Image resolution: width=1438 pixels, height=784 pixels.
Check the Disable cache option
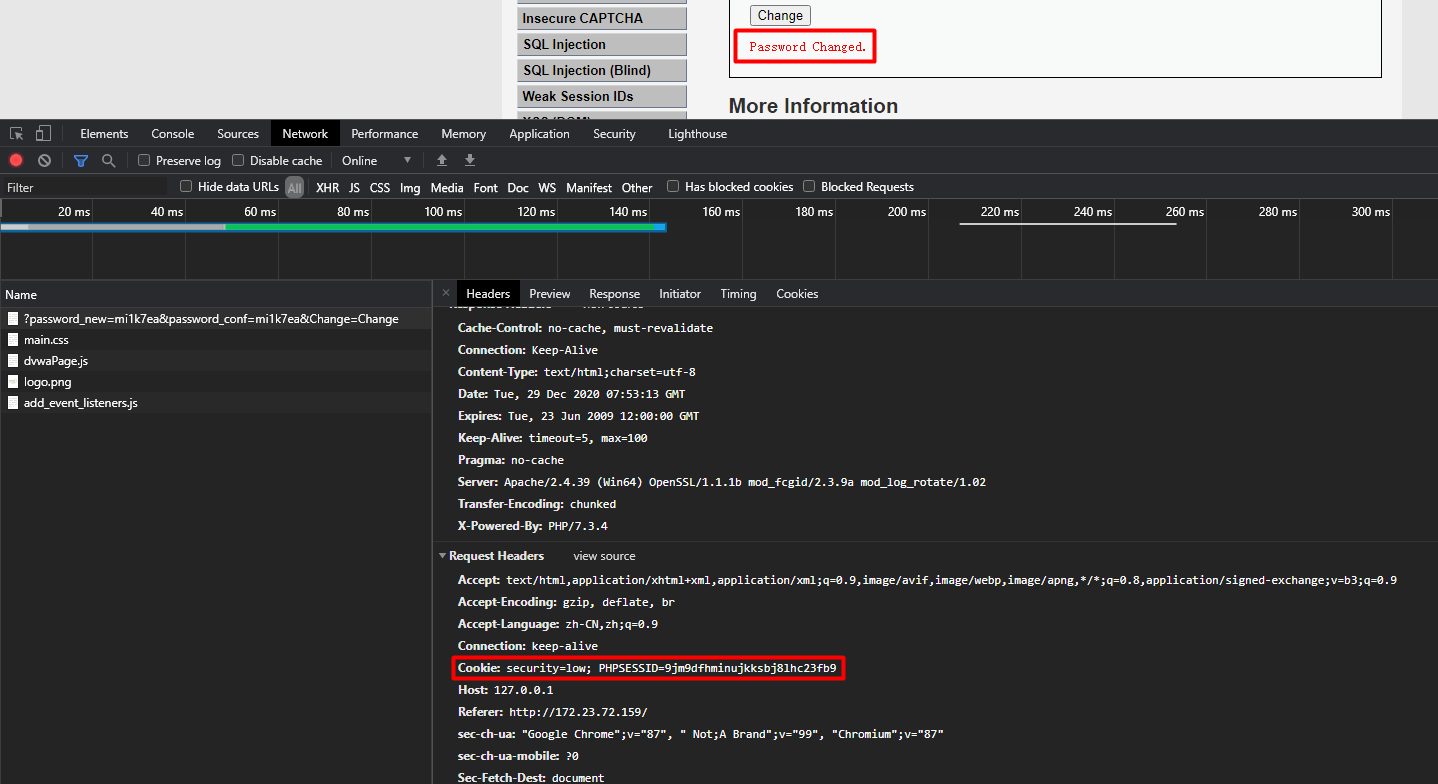point(238,160)
